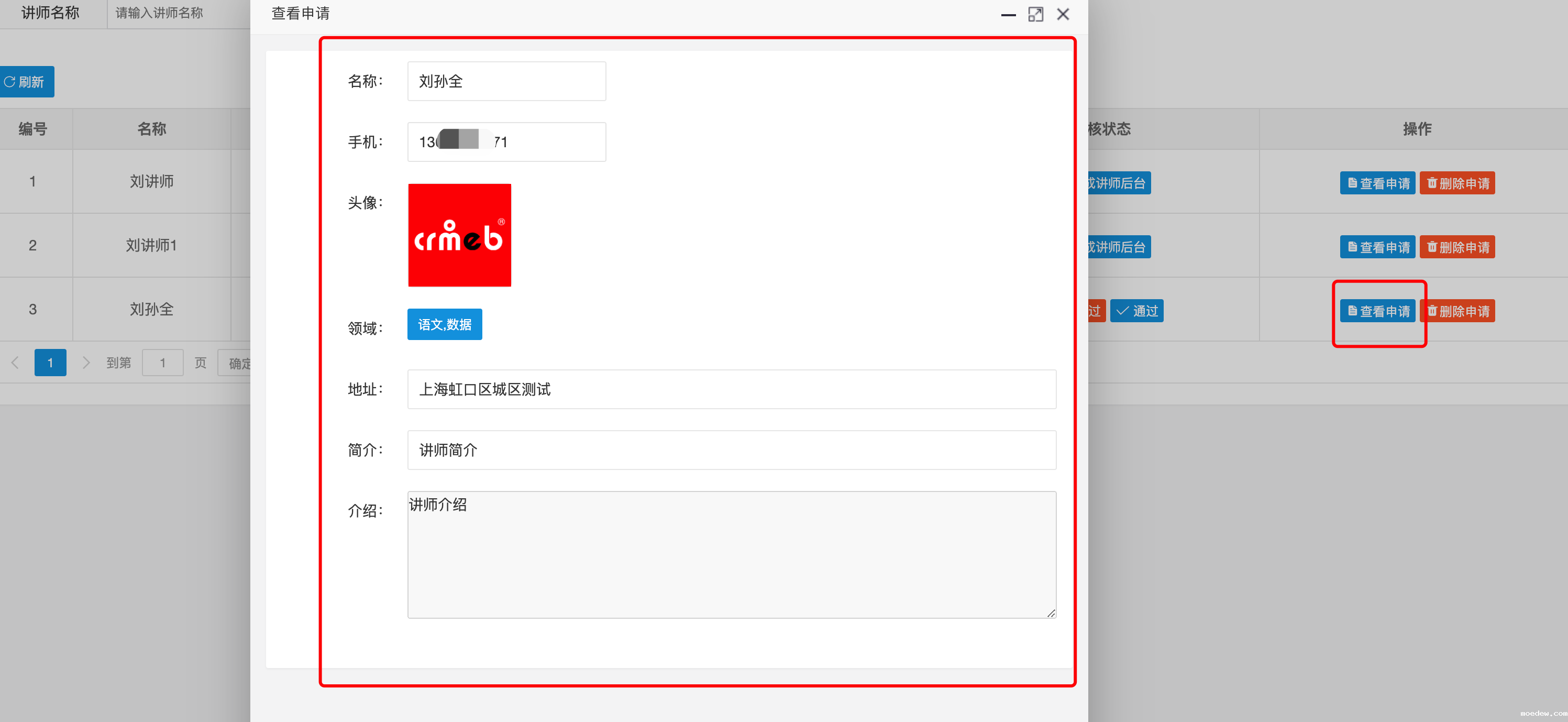The height and width of the screenshot is (722, 1568).
Task: Maximize the 查看申请 dialog window
Action: 1035,15
